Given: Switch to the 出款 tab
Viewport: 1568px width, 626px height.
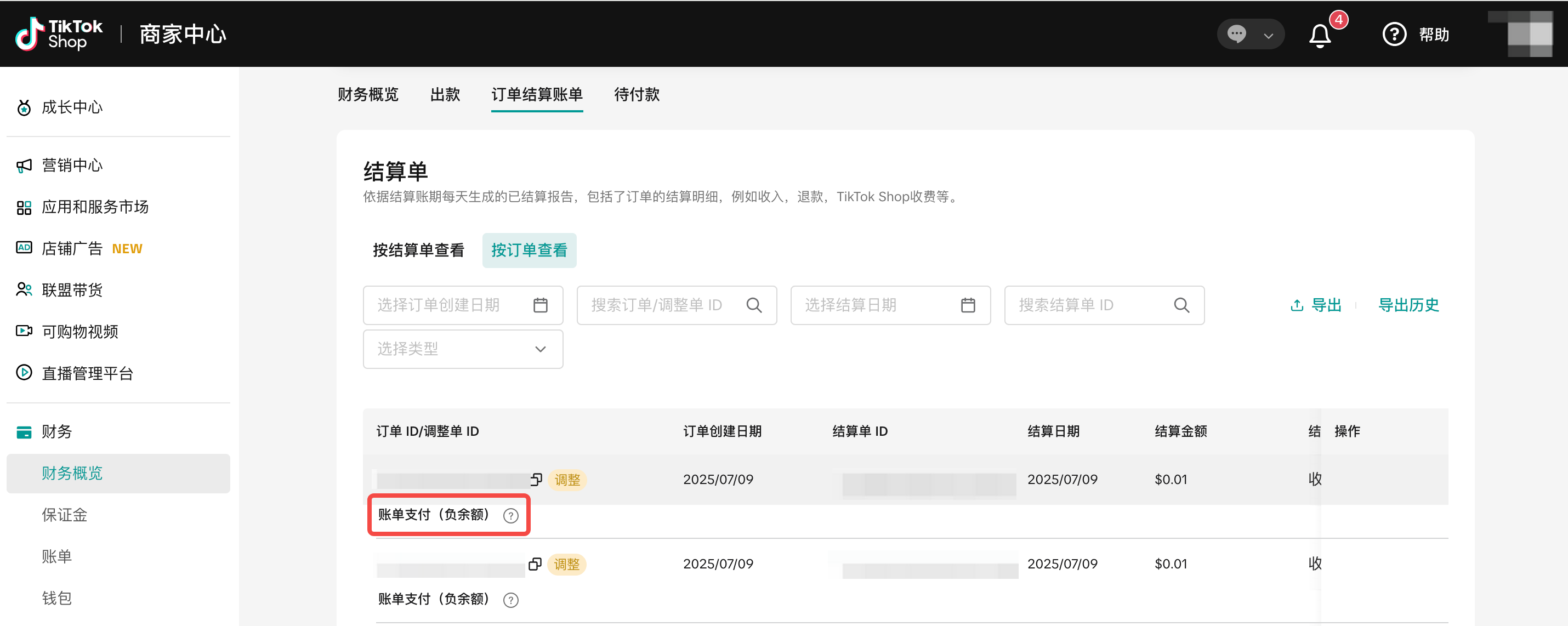Looking at the screenshot, I should [x=445, y=95].
